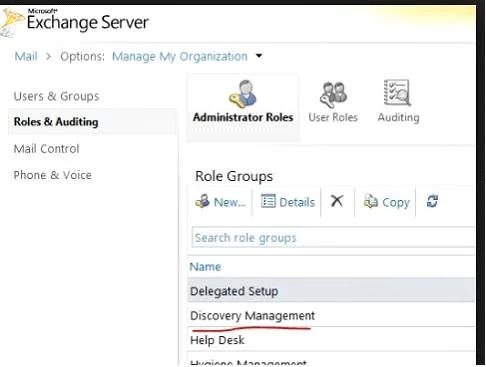486x367 pixels.
Task: Sort by the Name column header
Action: pos(205,267)
